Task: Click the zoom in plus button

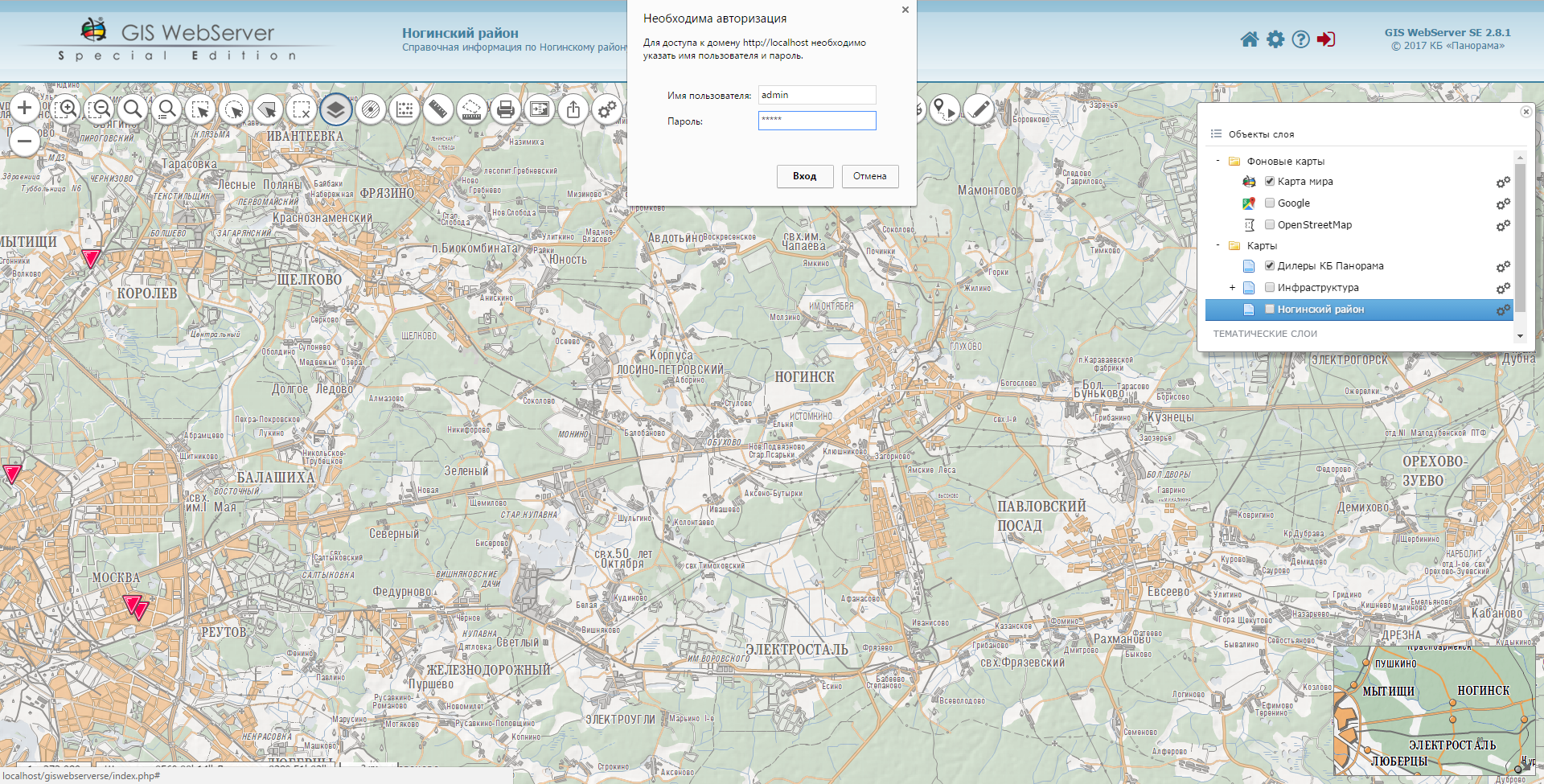Action: tap(25, 108)
